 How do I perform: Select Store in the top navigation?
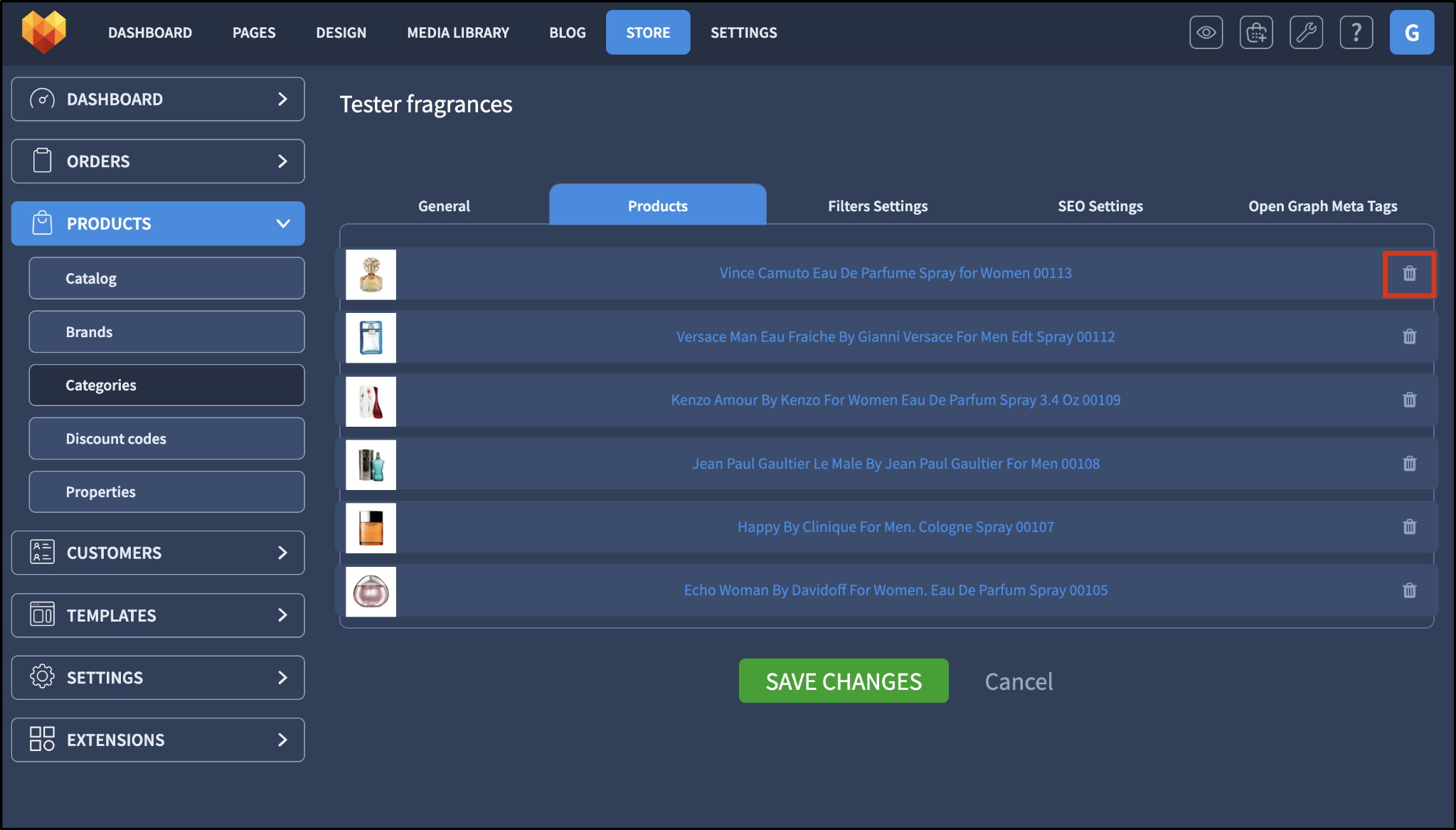pyautogui.click(x=648, y=32)
